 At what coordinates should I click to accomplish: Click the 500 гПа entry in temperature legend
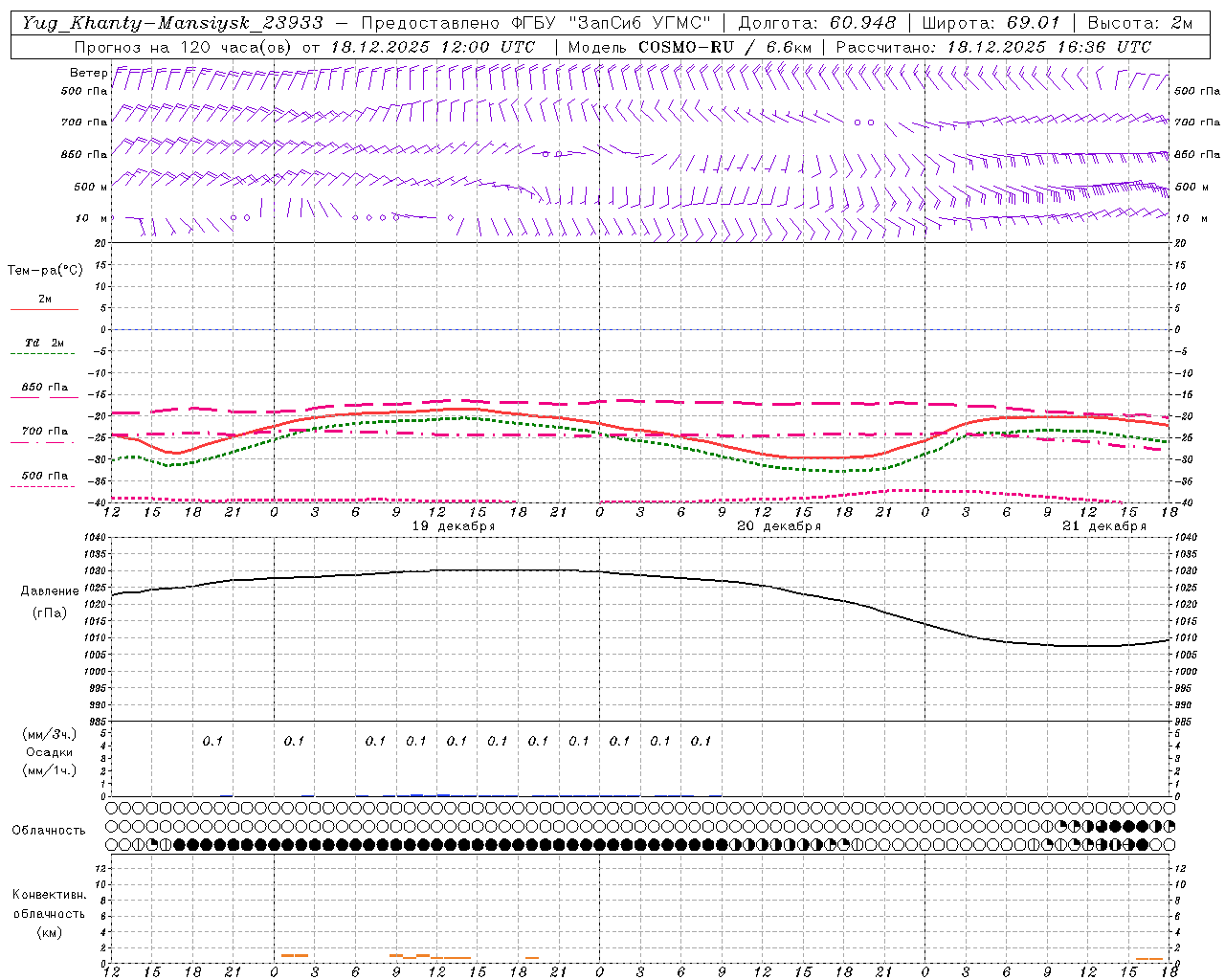45,476
